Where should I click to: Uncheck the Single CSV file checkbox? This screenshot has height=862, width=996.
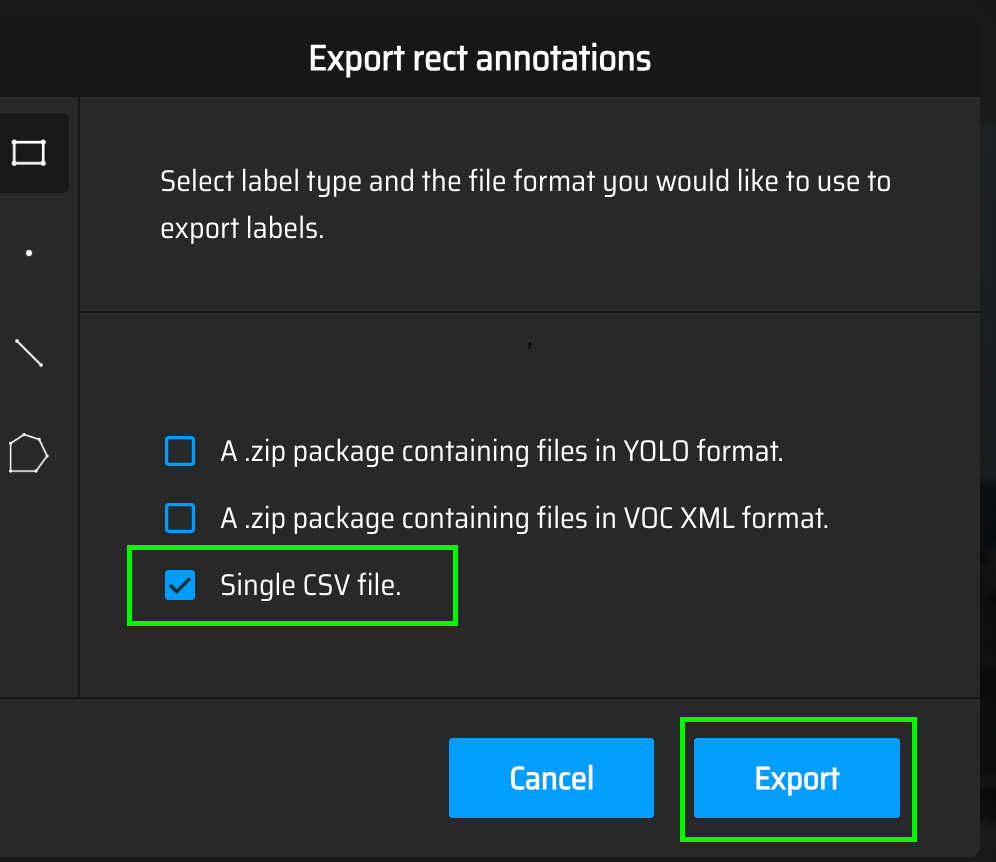180,585
